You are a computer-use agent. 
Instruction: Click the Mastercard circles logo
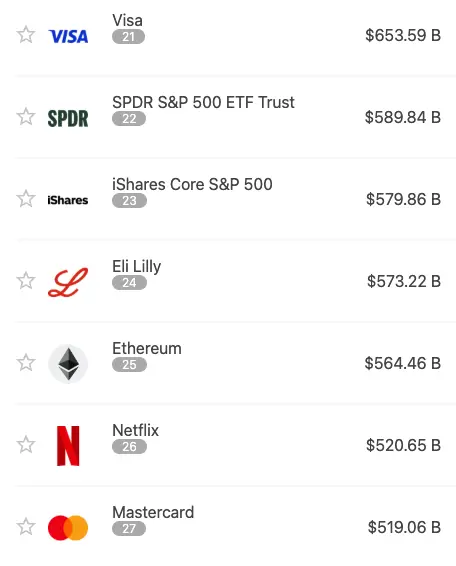[68, 528]
